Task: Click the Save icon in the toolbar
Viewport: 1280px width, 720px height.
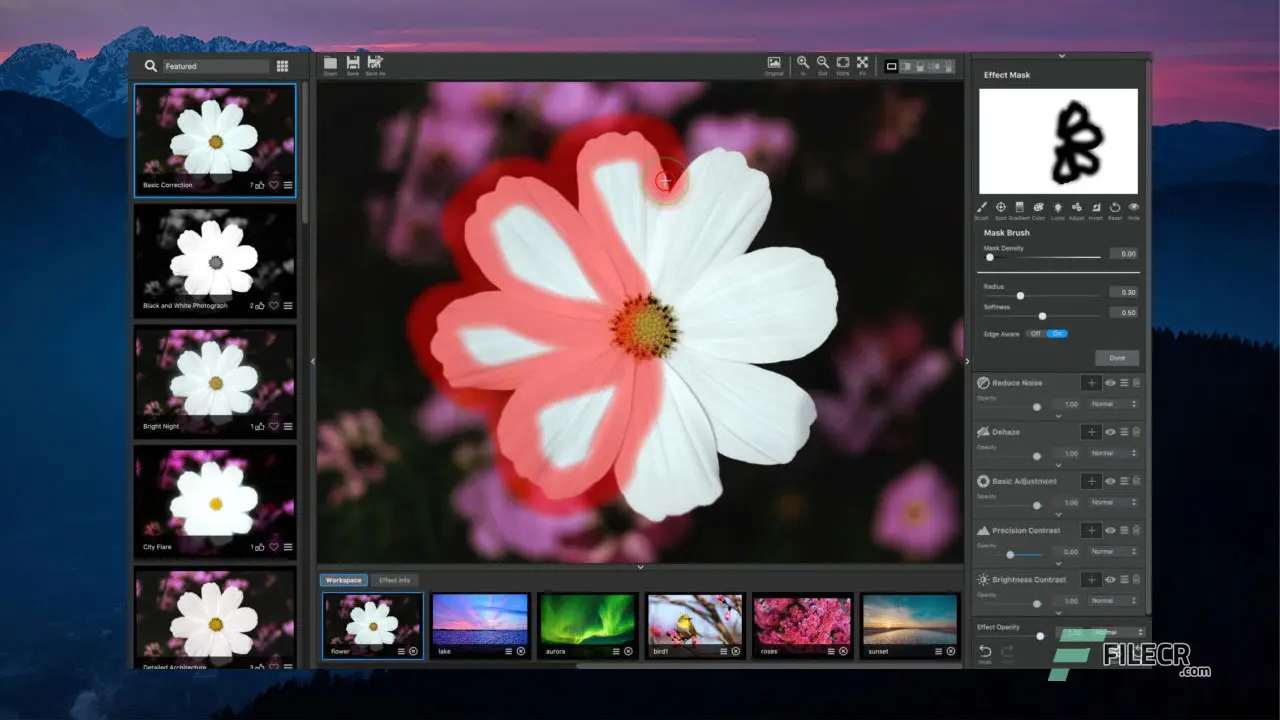Action: (353, 63)
